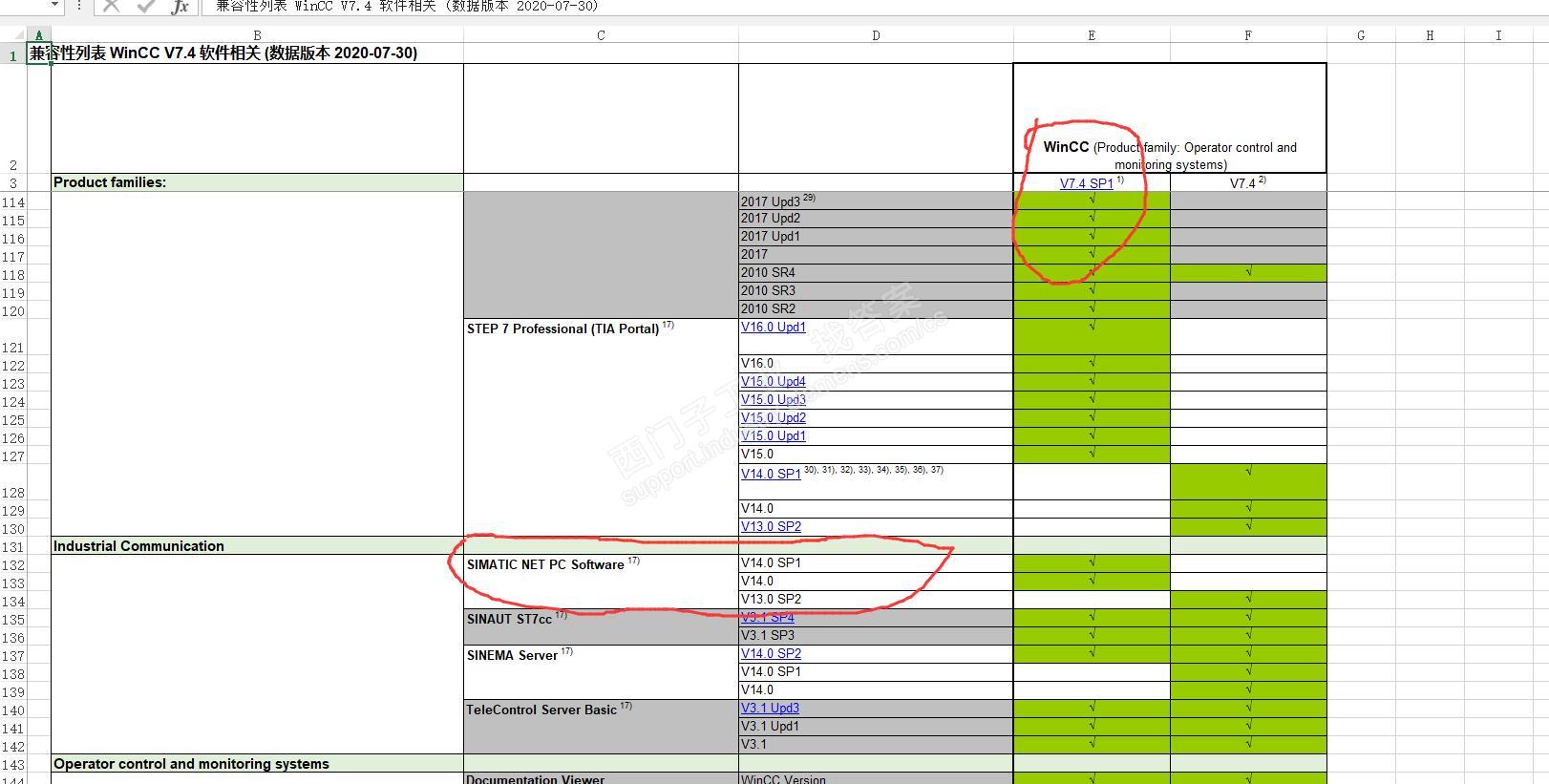Select row 3 header
The image size is (1549, 784).
[13, 182]
